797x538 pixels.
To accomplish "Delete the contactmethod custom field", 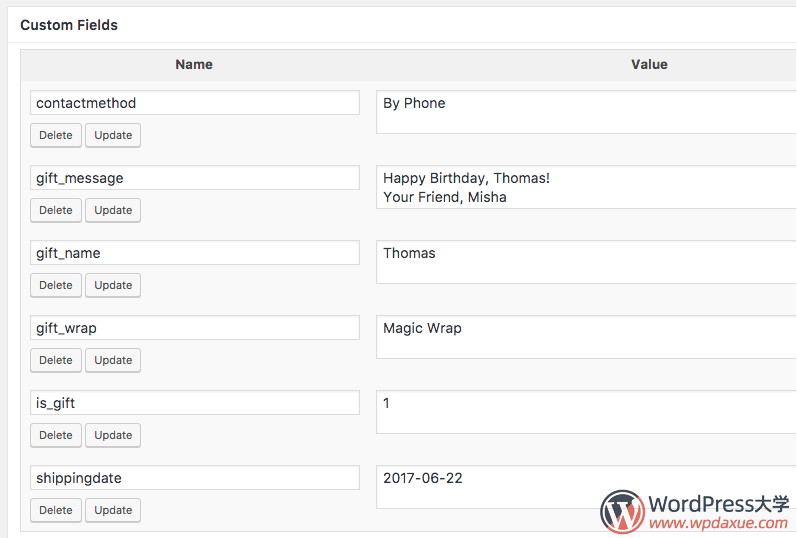I will (56, 135).
